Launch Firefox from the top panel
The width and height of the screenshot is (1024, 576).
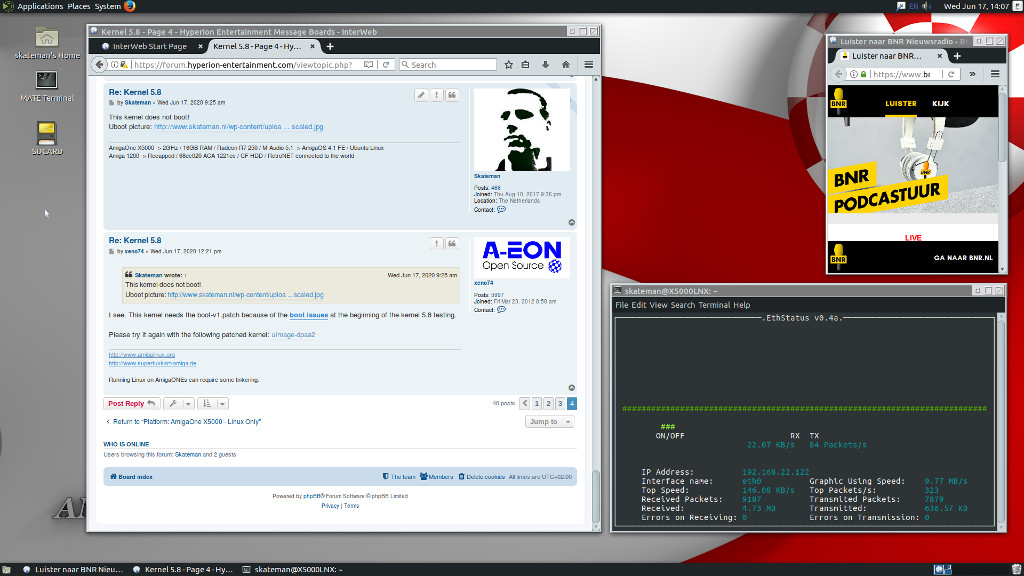coord(130,6)
